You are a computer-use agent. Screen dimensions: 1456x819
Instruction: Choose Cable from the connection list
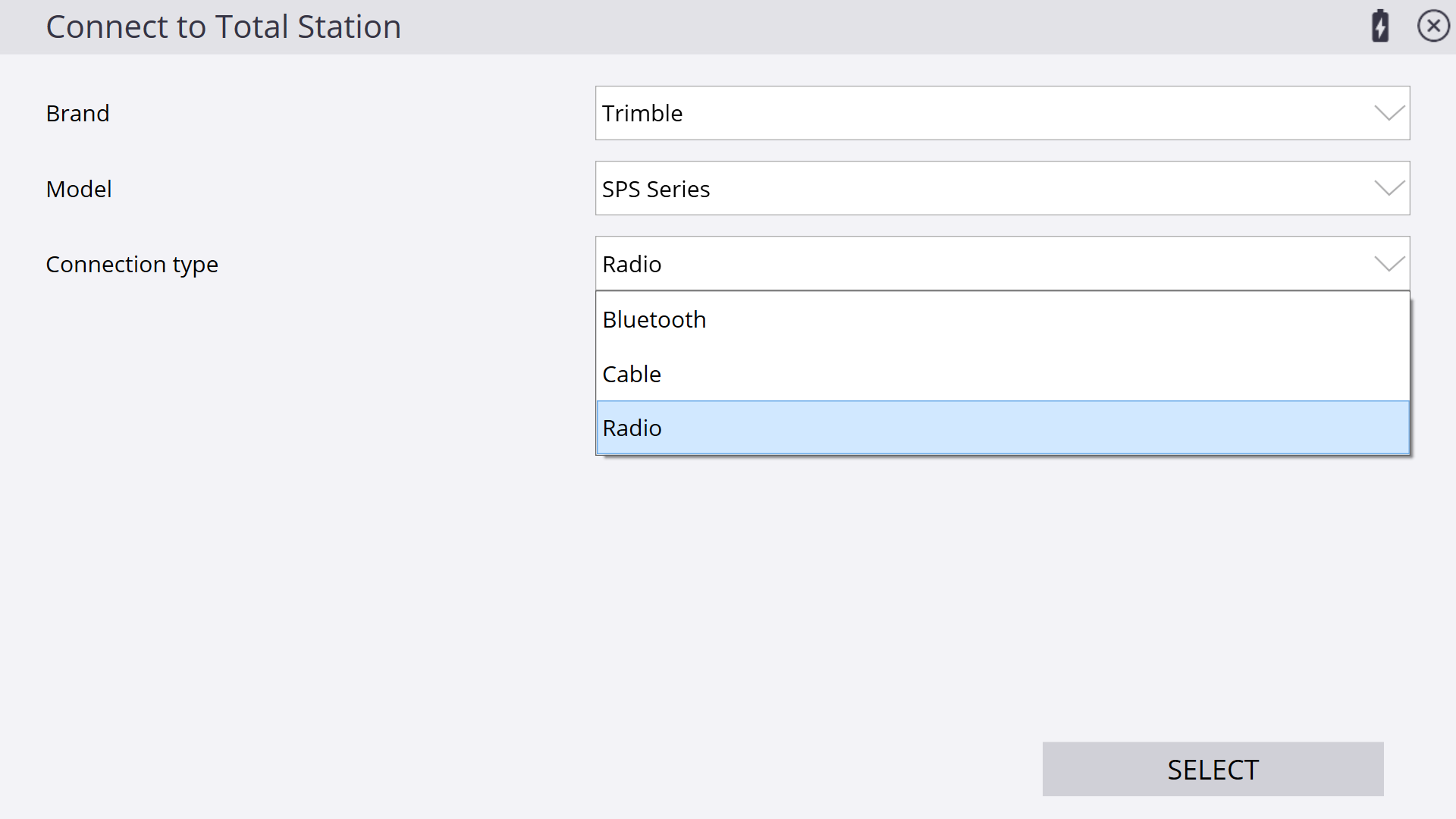coord(1003,374)
